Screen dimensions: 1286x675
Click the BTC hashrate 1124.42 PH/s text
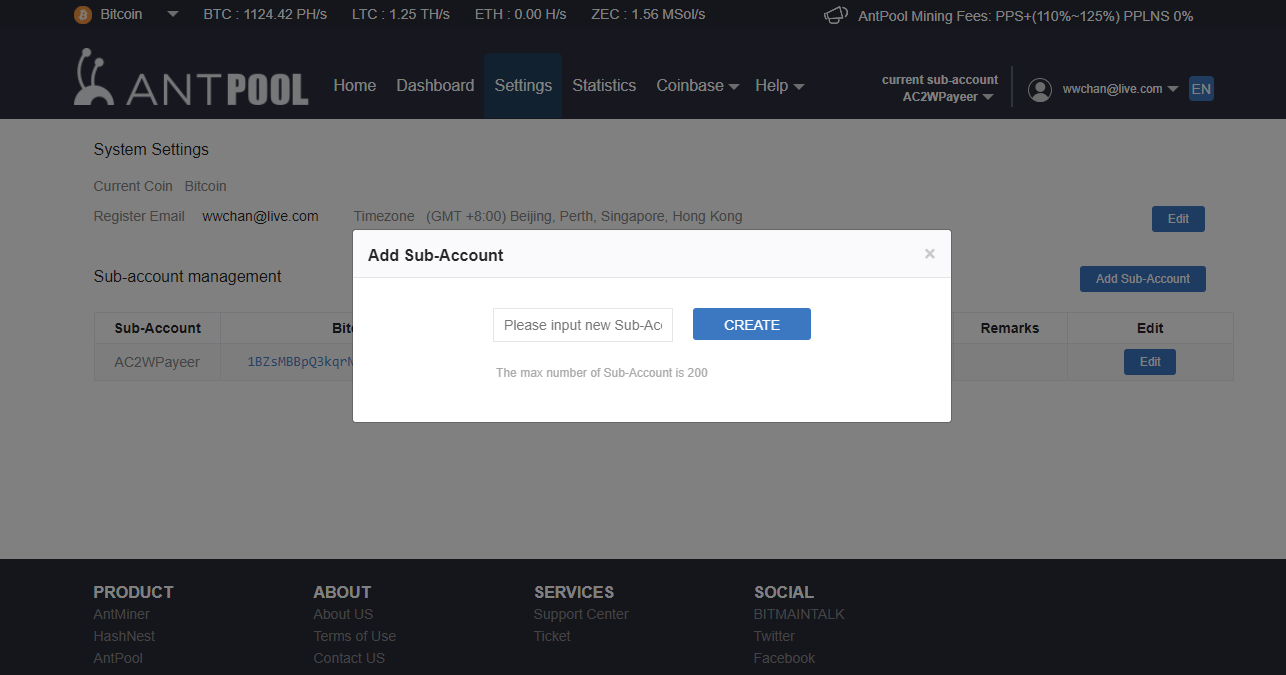coord(265,15)
